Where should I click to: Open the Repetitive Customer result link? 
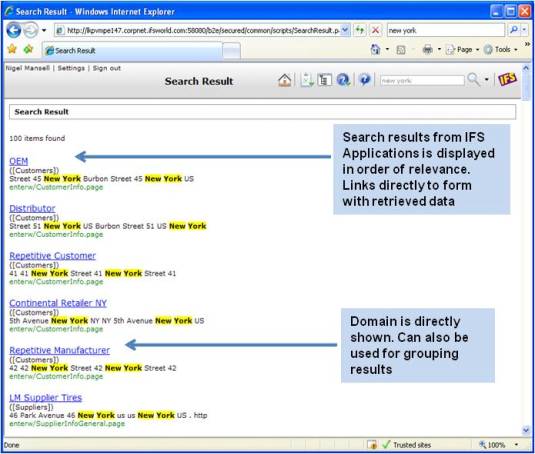tap(53, 256)
